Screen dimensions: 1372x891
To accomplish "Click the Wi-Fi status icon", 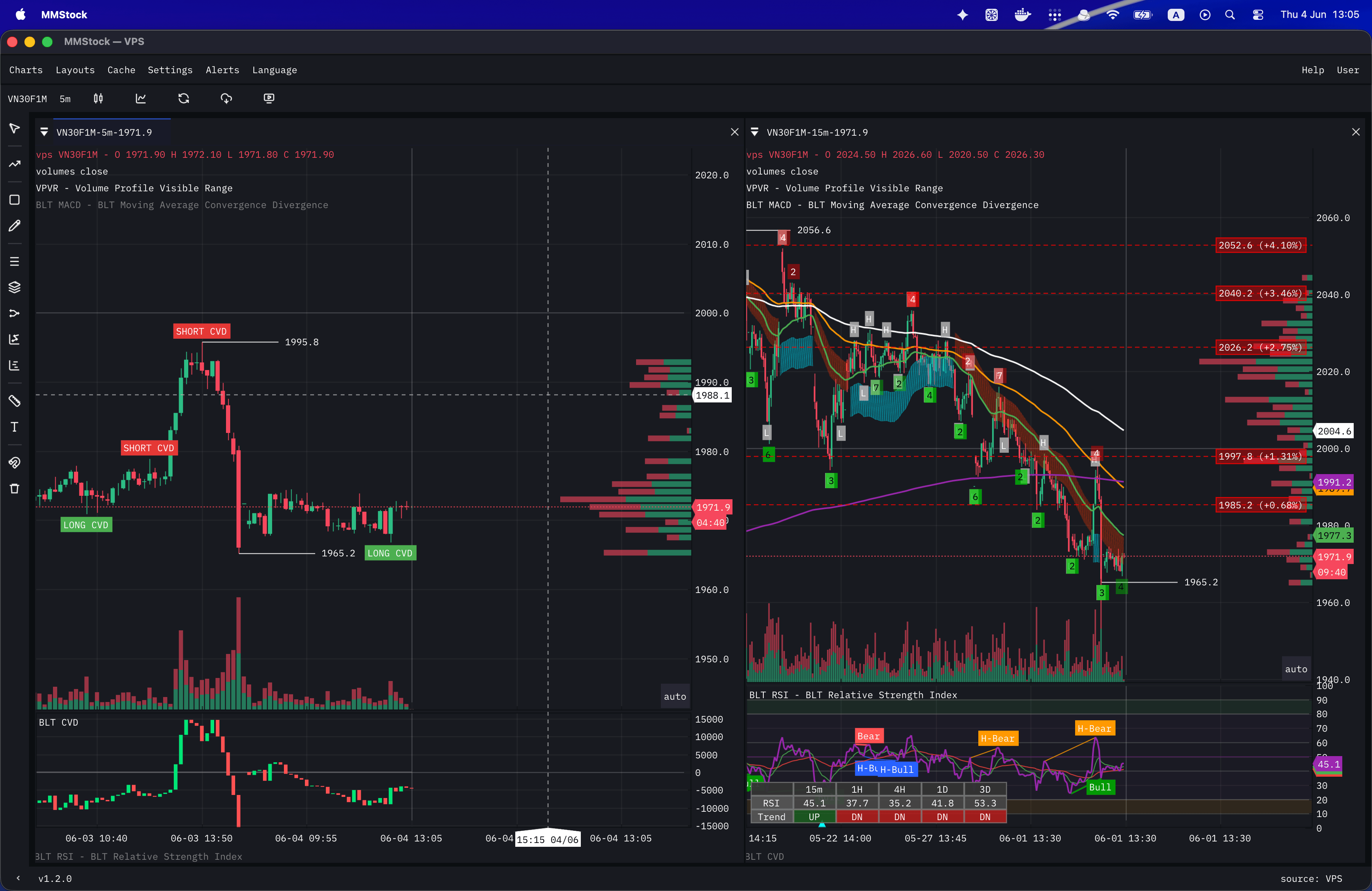I will [x=1112, y=15].
